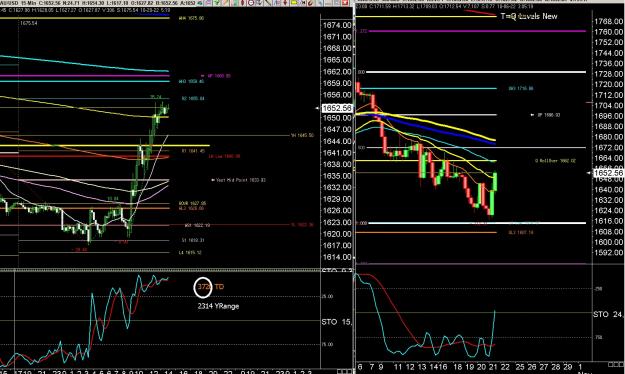Click the S1 1619.31 pivot level label
Image resolution: width=625 pixels, height=374 pixels.
[193, 240]
